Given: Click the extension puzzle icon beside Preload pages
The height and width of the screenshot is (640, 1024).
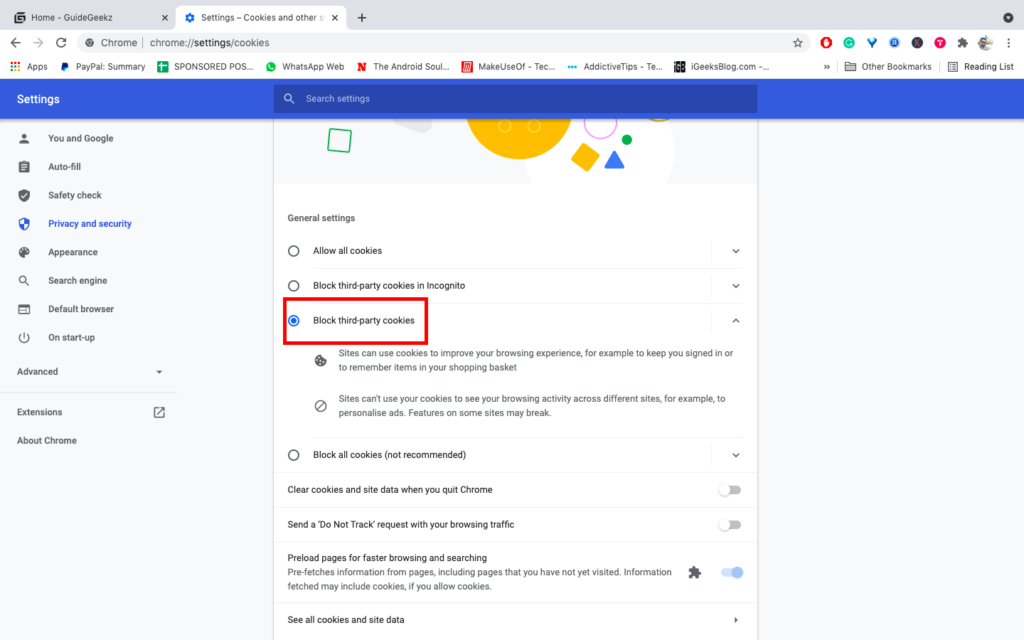Looking at the screenshot, I should (x=694, y=573).
